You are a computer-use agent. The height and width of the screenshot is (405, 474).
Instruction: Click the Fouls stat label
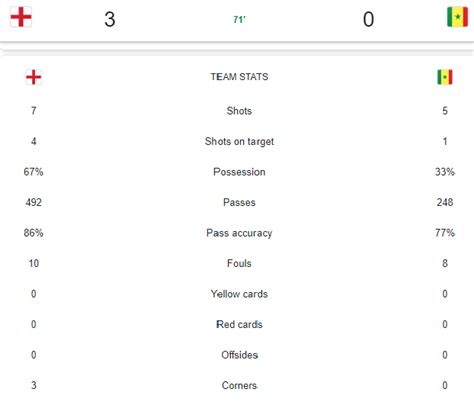point(239,263)
